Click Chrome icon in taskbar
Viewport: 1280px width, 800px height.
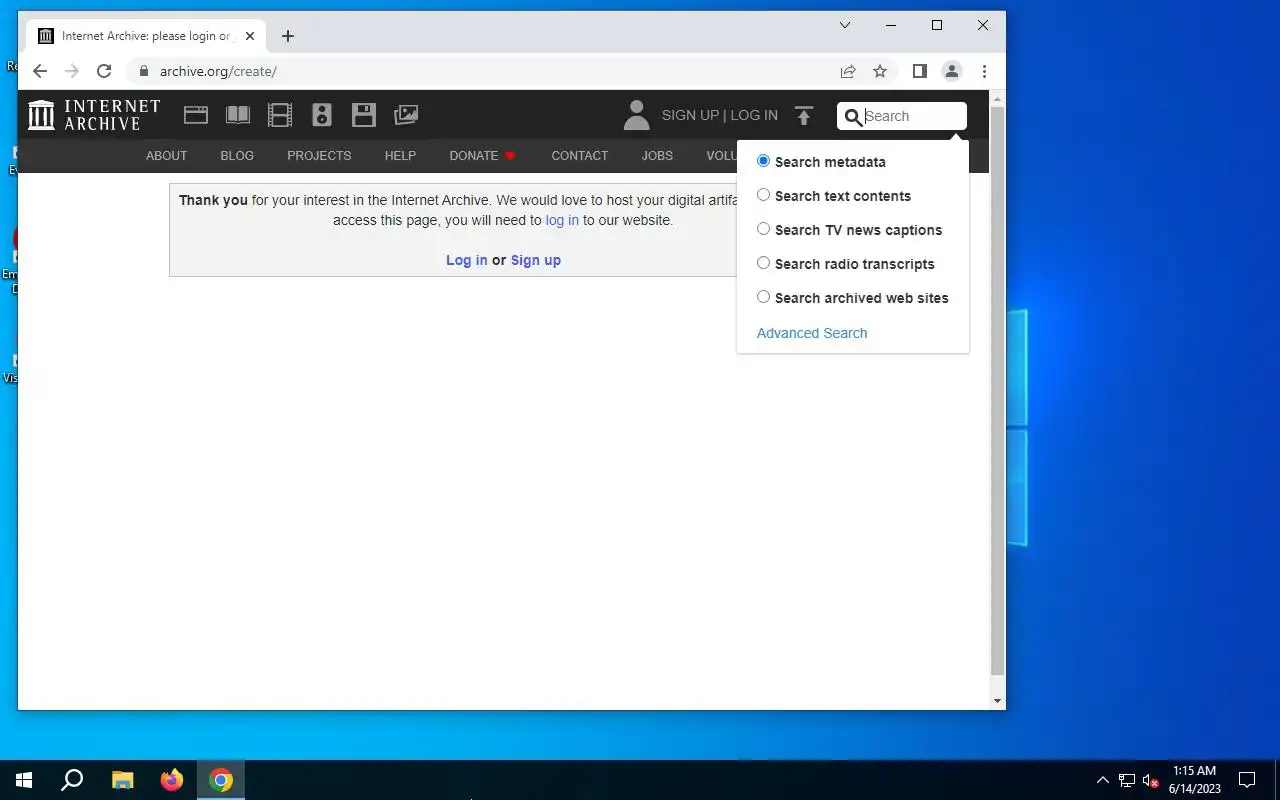click(x=221, y=780)
